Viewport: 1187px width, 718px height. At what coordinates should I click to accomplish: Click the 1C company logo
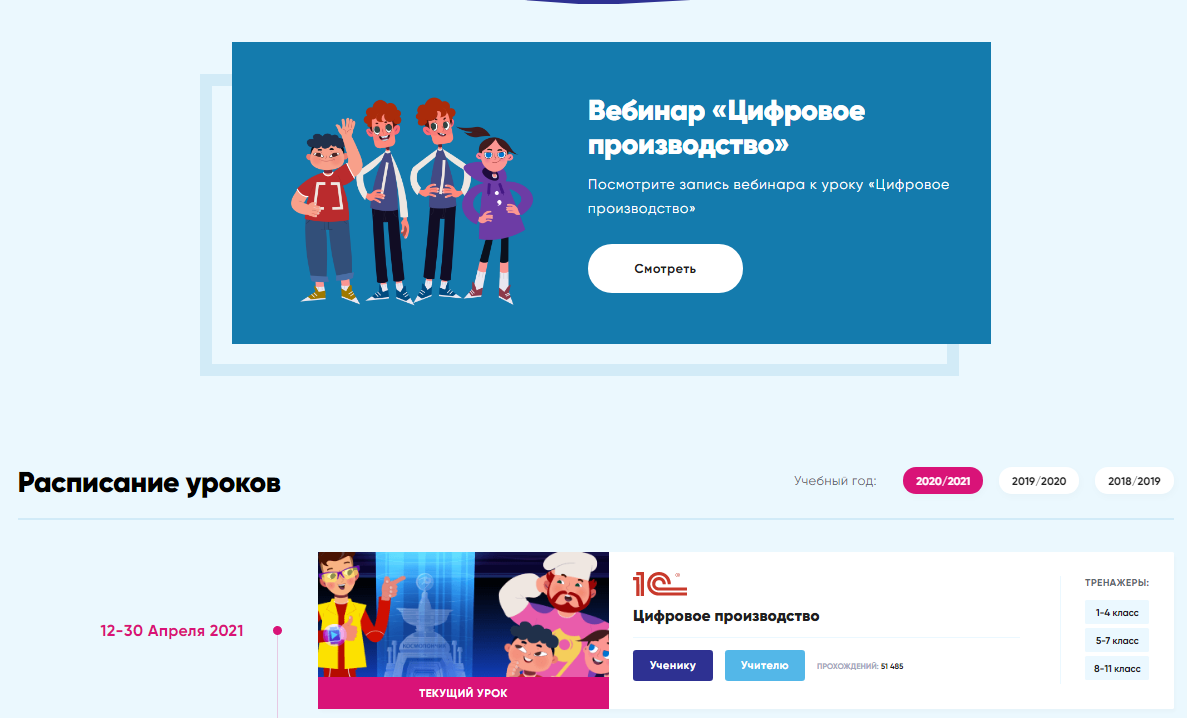pos(659,584)
